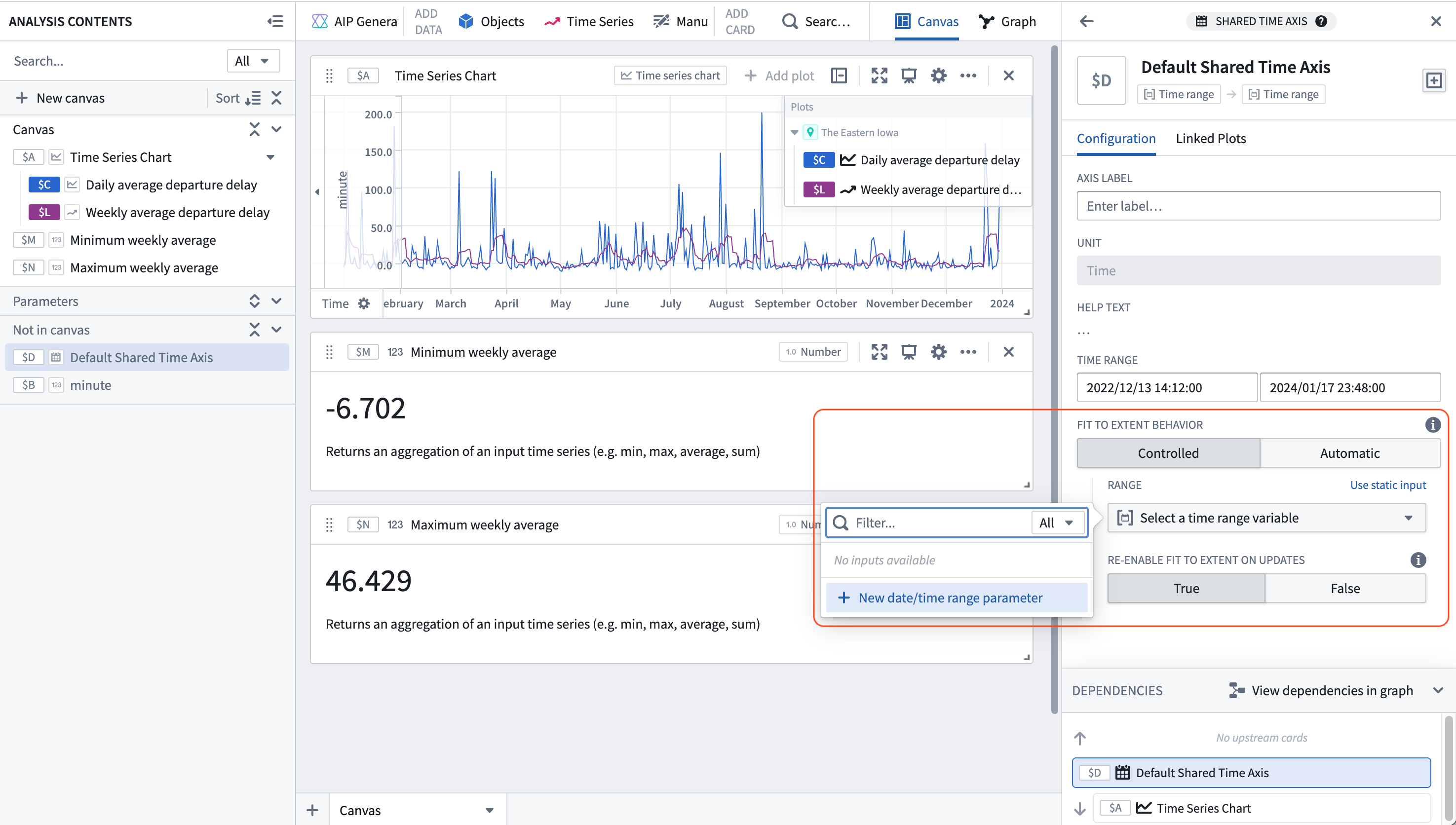Viewport: 1456px width, 825px height.
Task: Click the Time axis gear icon
Action: (x=364, y=304)
